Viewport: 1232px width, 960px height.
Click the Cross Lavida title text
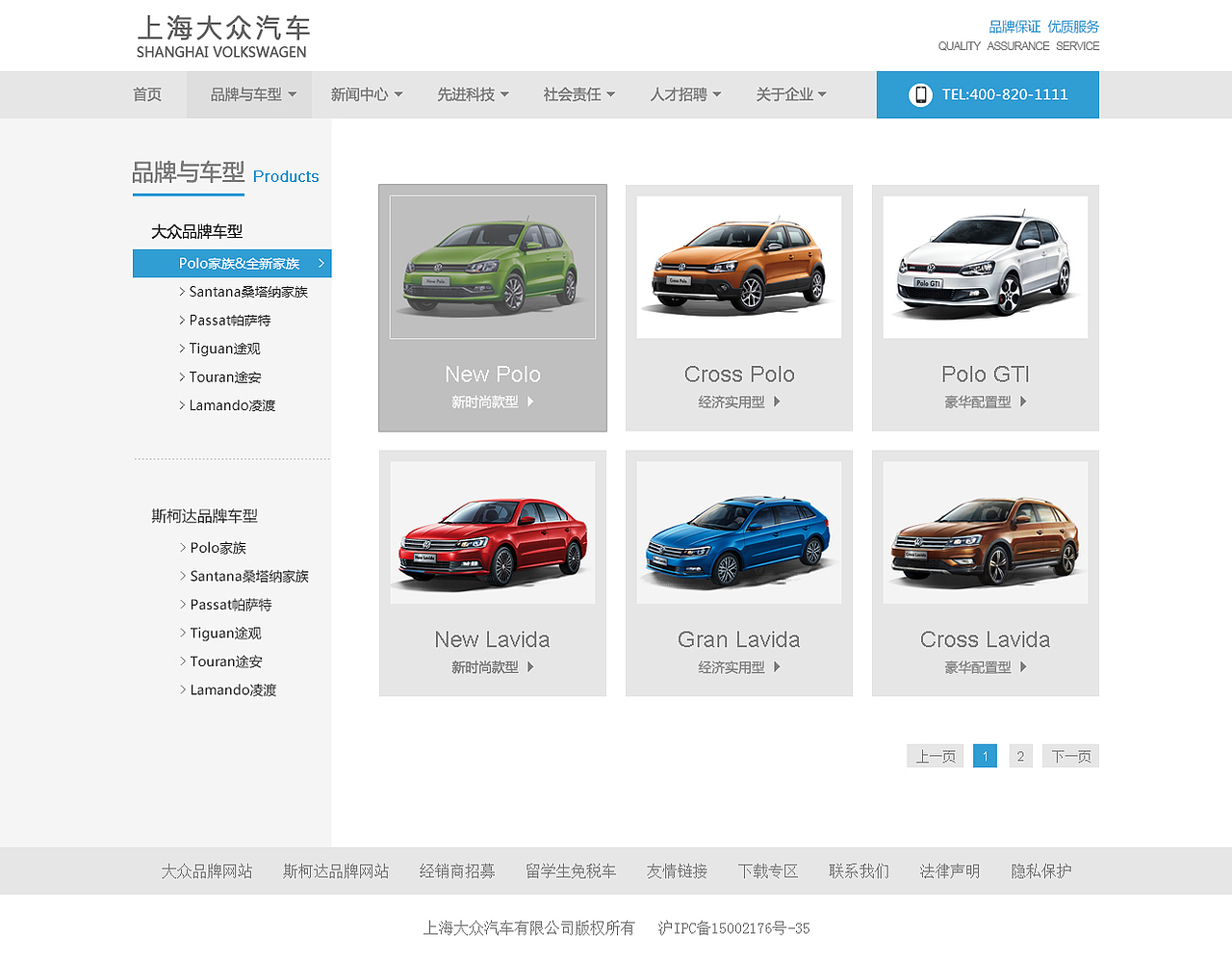pos(986,639)
